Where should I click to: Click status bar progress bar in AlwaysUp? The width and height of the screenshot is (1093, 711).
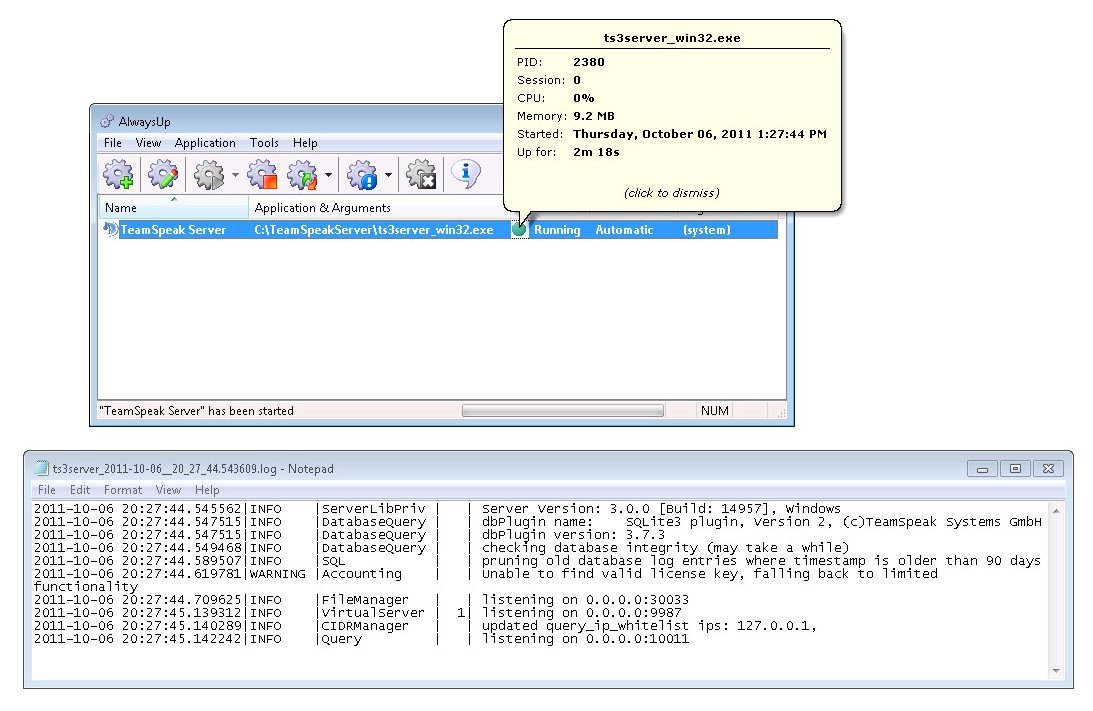tap(563, 411)
